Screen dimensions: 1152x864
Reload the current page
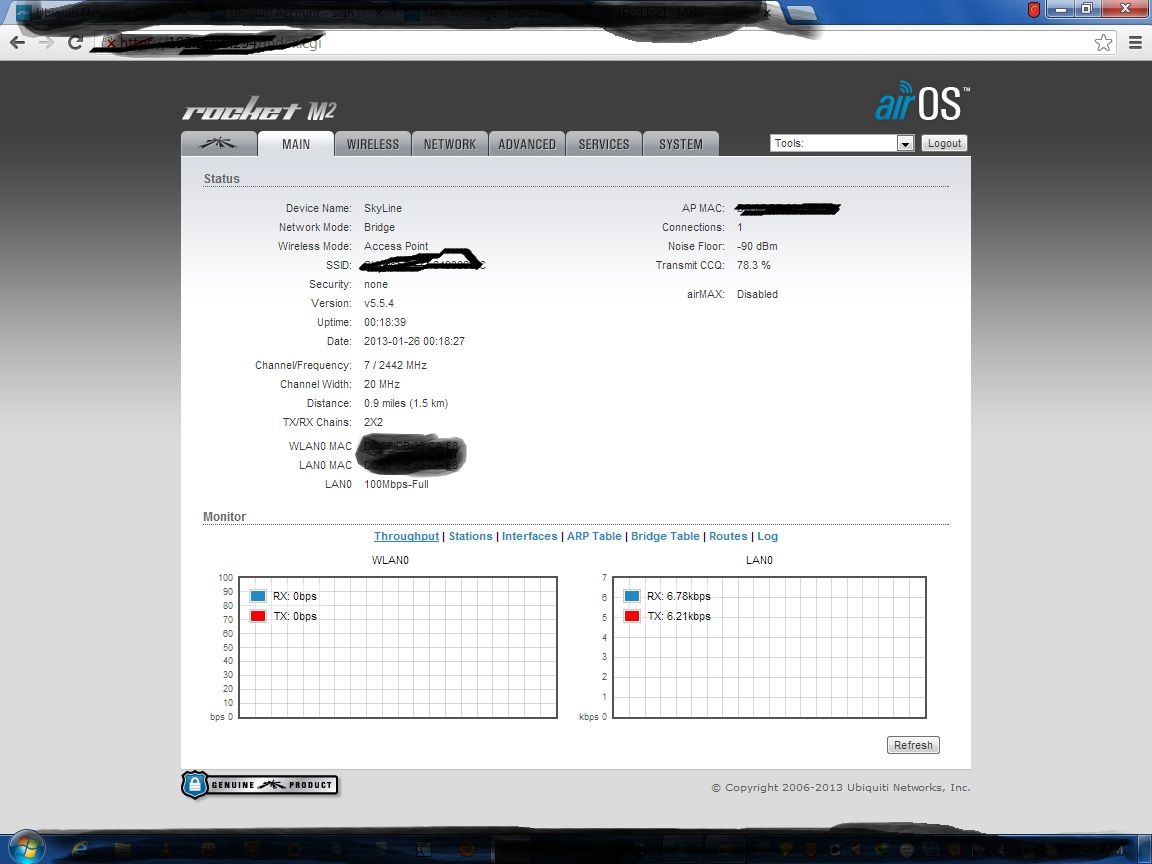74,43
